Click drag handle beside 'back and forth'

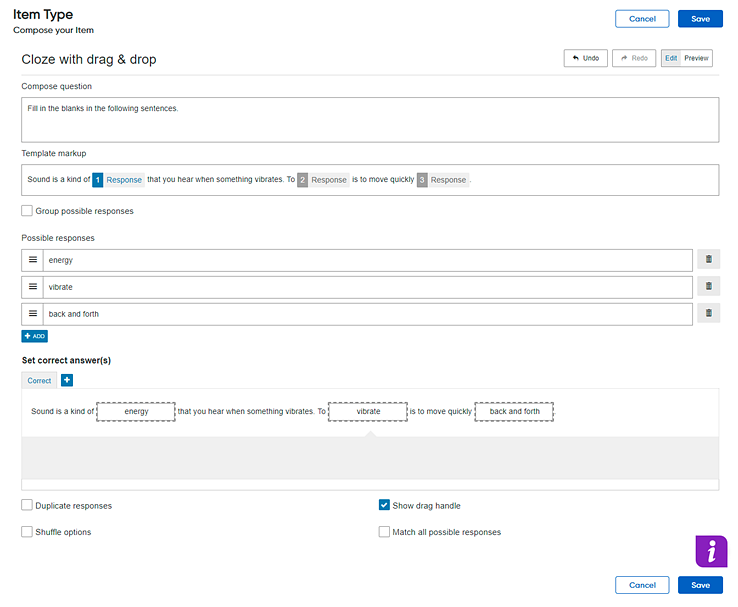(32, 313)
